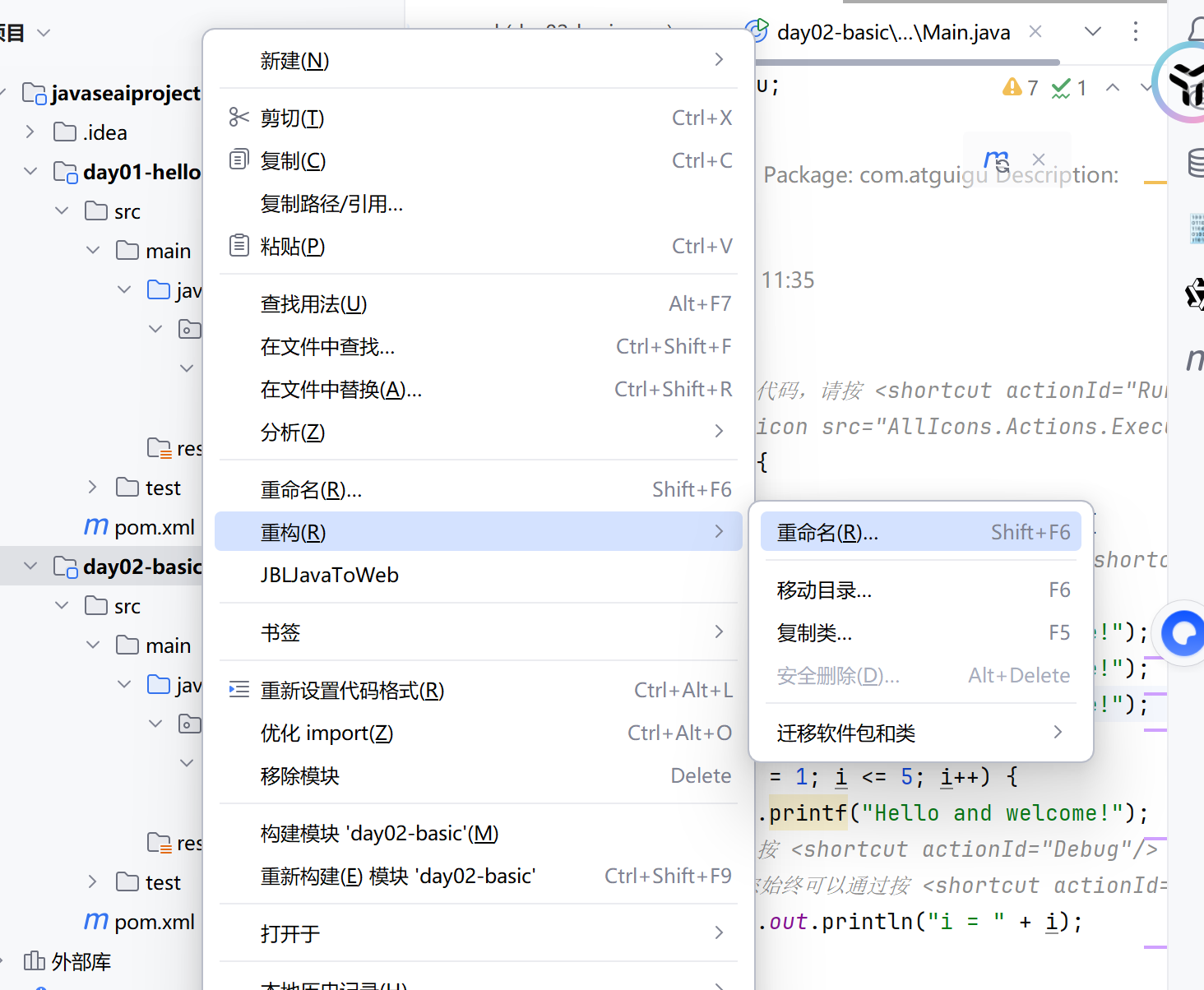This screenshot has height=990, width=1204.
Task: Open the 打开于 submenu
Action: coord(479,933)
